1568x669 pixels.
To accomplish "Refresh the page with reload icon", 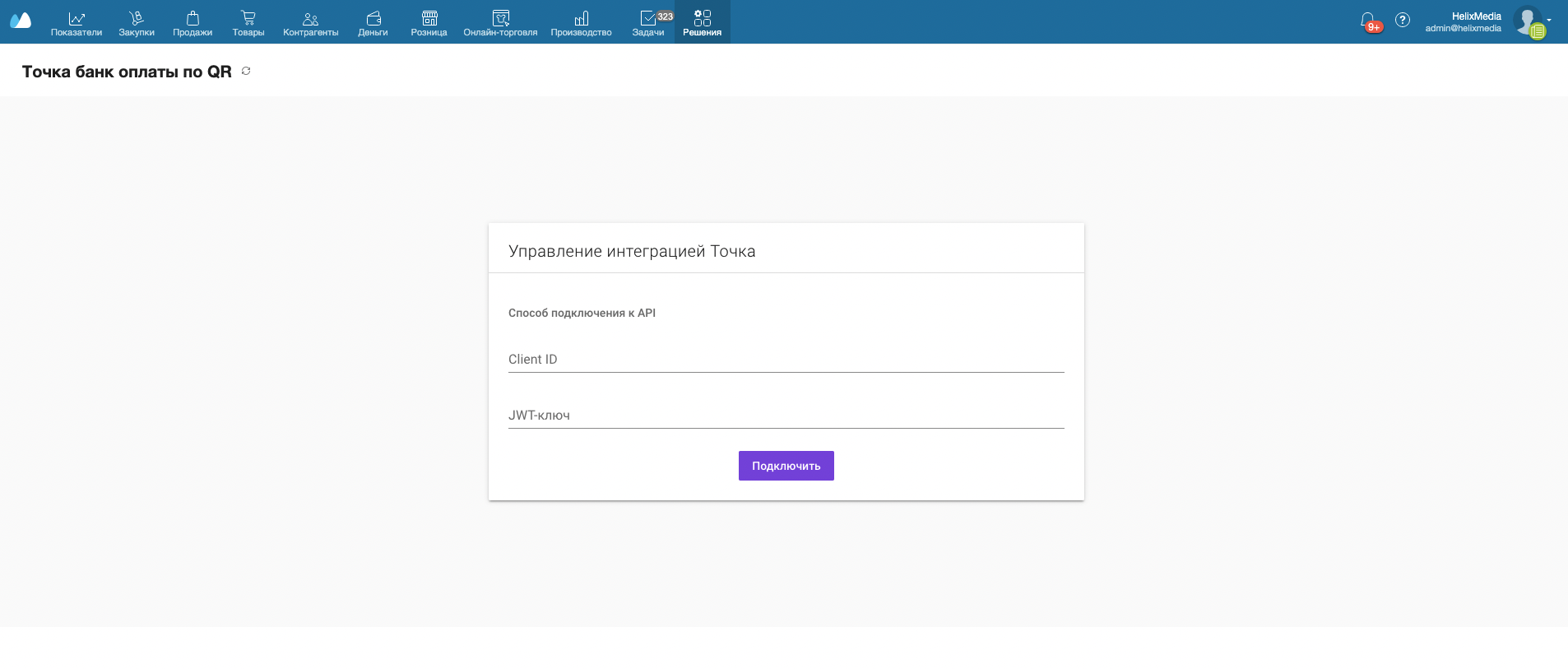I will coord(246,72).
